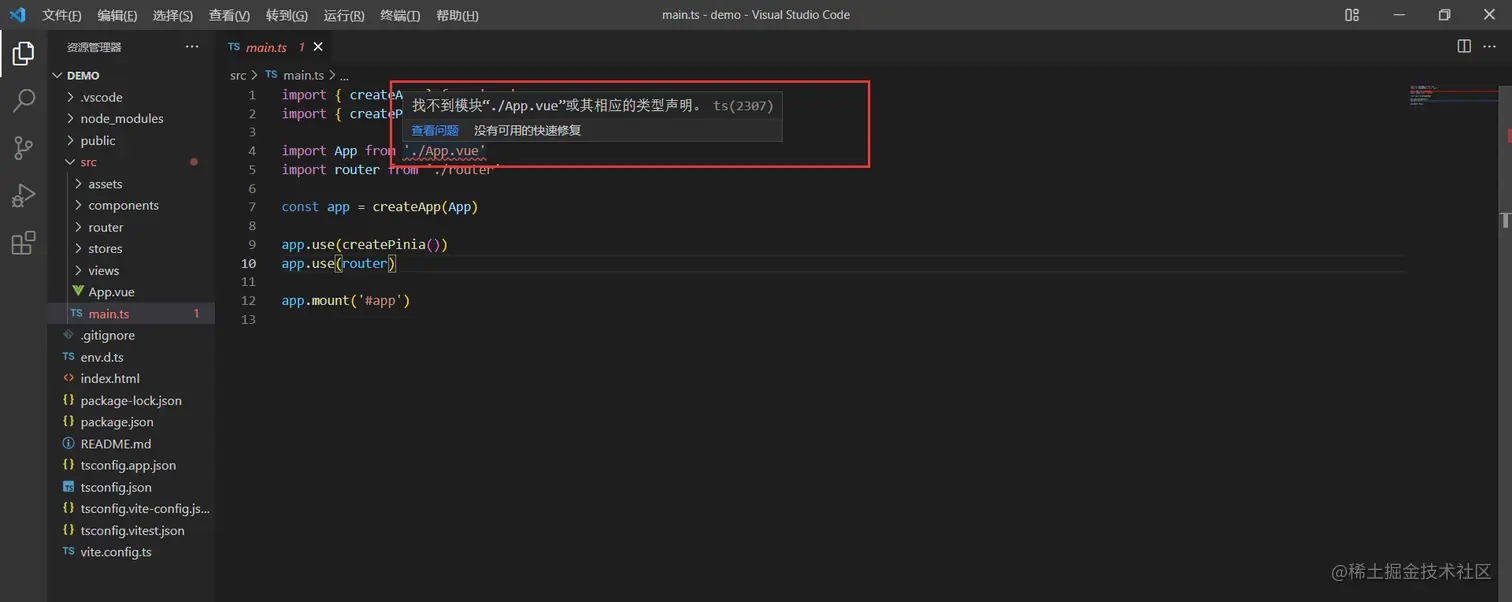This screenshot has width=1512, height=602.
Task: Open env.d.ts file
Action: pos(131,357)
